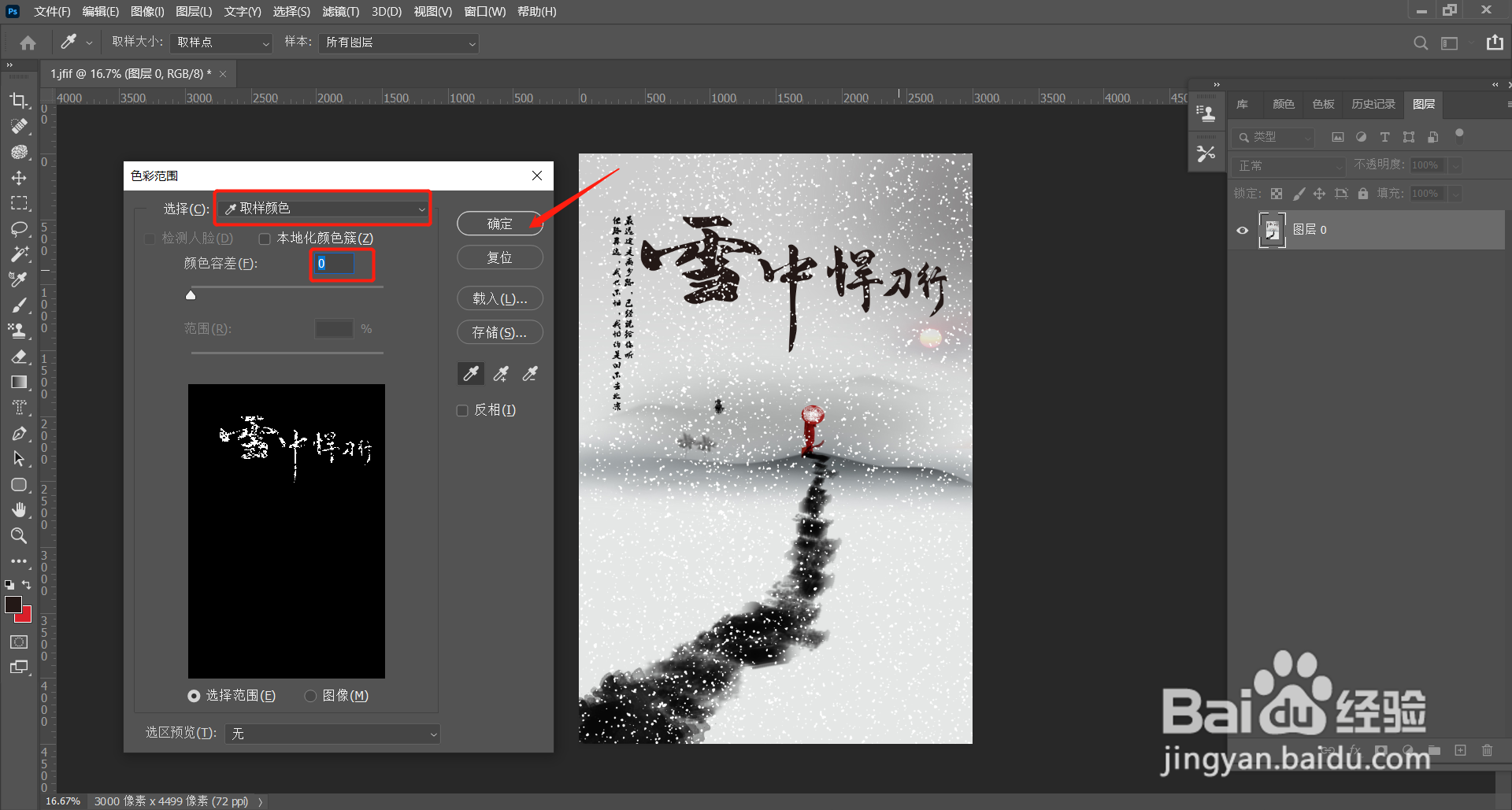Click the 确定 button
The image size is (1512, 810).
[x=500, y=224]
